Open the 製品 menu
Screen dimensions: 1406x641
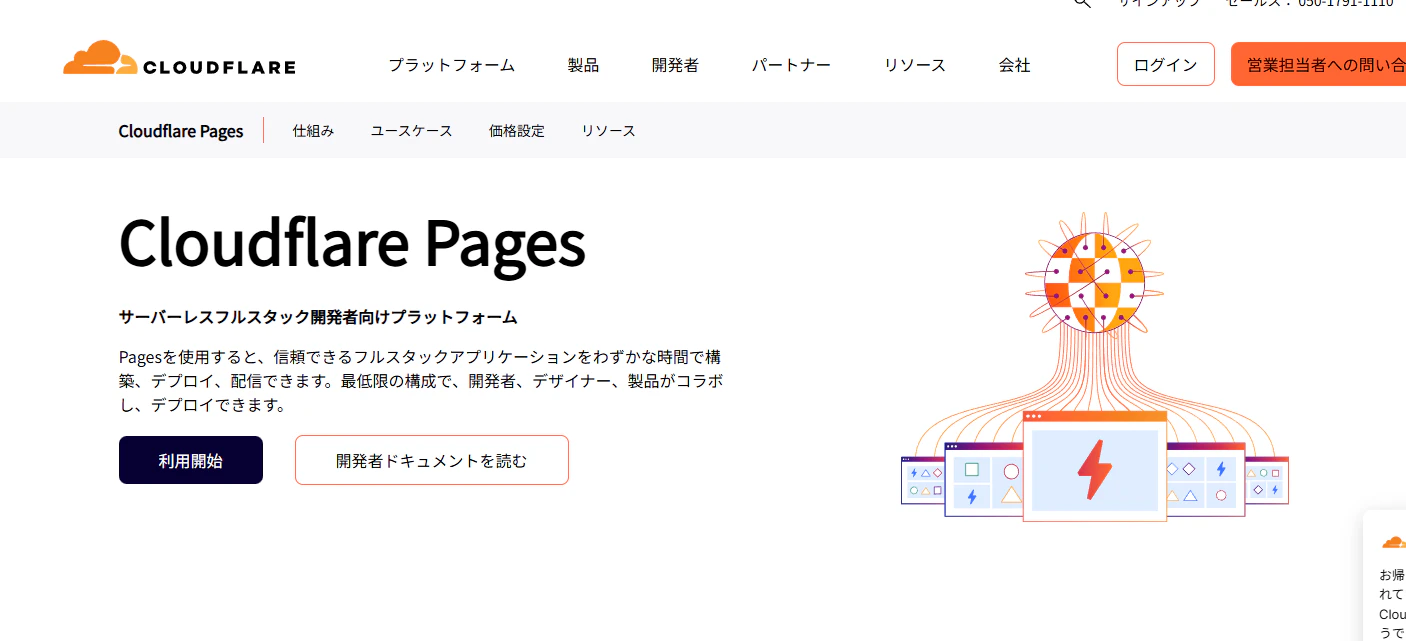(x=583, y=65)
